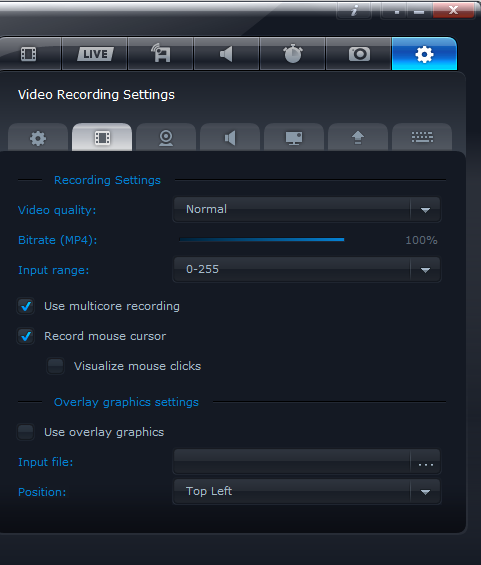Enable Use overlay graphics checkbox

[x=26, y=432]
